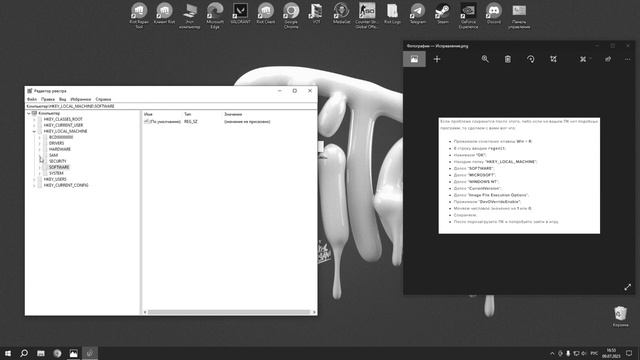Open the Справка menu in Registry Editor
This screenshot has height=360, width=640.
pos(103,99)
